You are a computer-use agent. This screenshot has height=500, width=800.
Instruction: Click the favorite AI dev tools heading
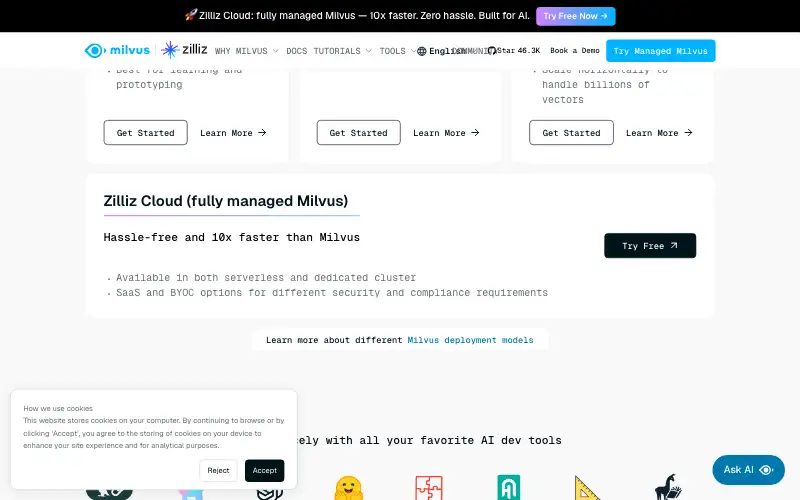(x=429, y=440)
